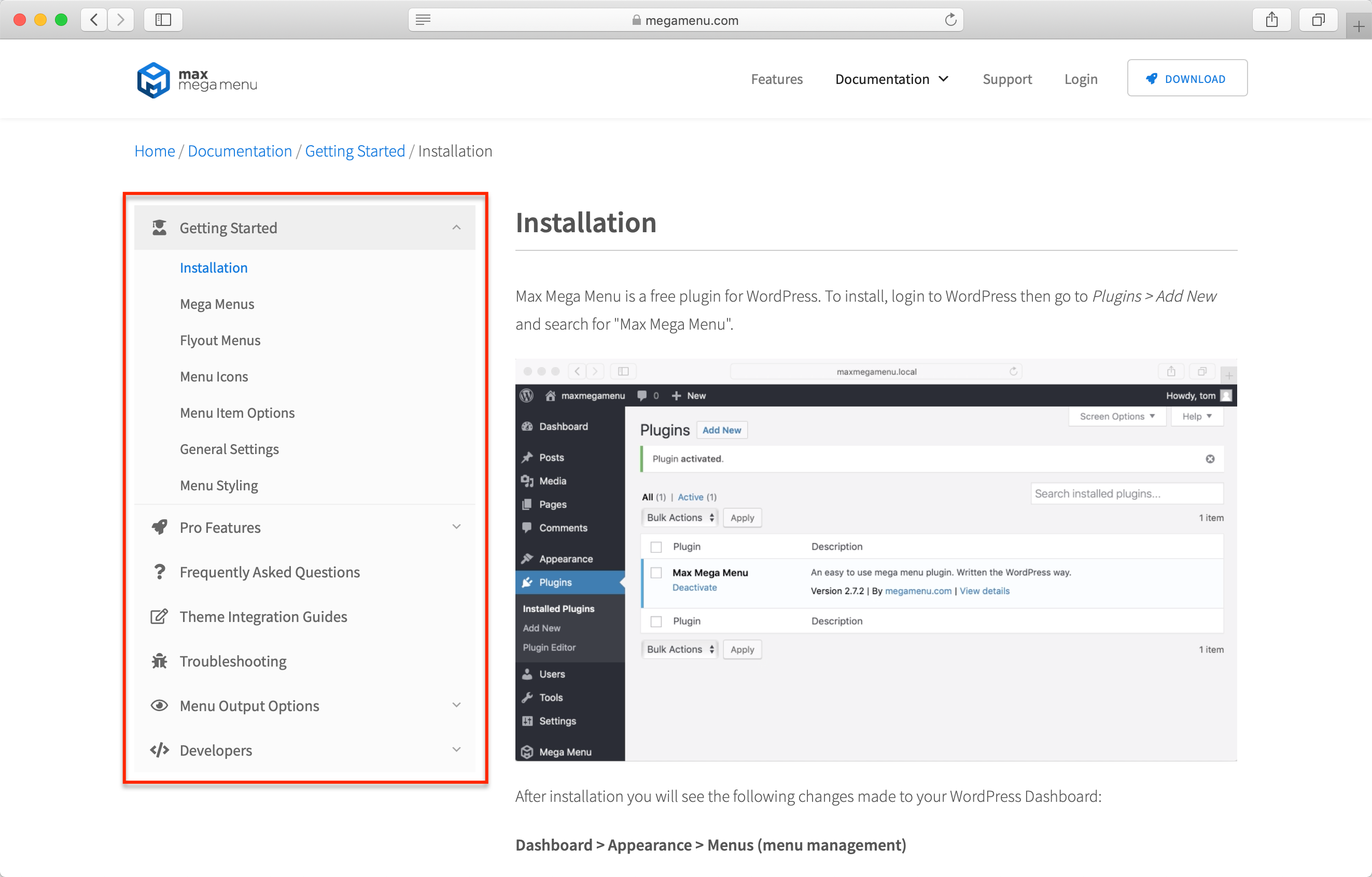Click the rocket icon beside Pro Features
The height and width of the screenshot is (877, 1372).
pyautogui.click(x=160, y=527)
